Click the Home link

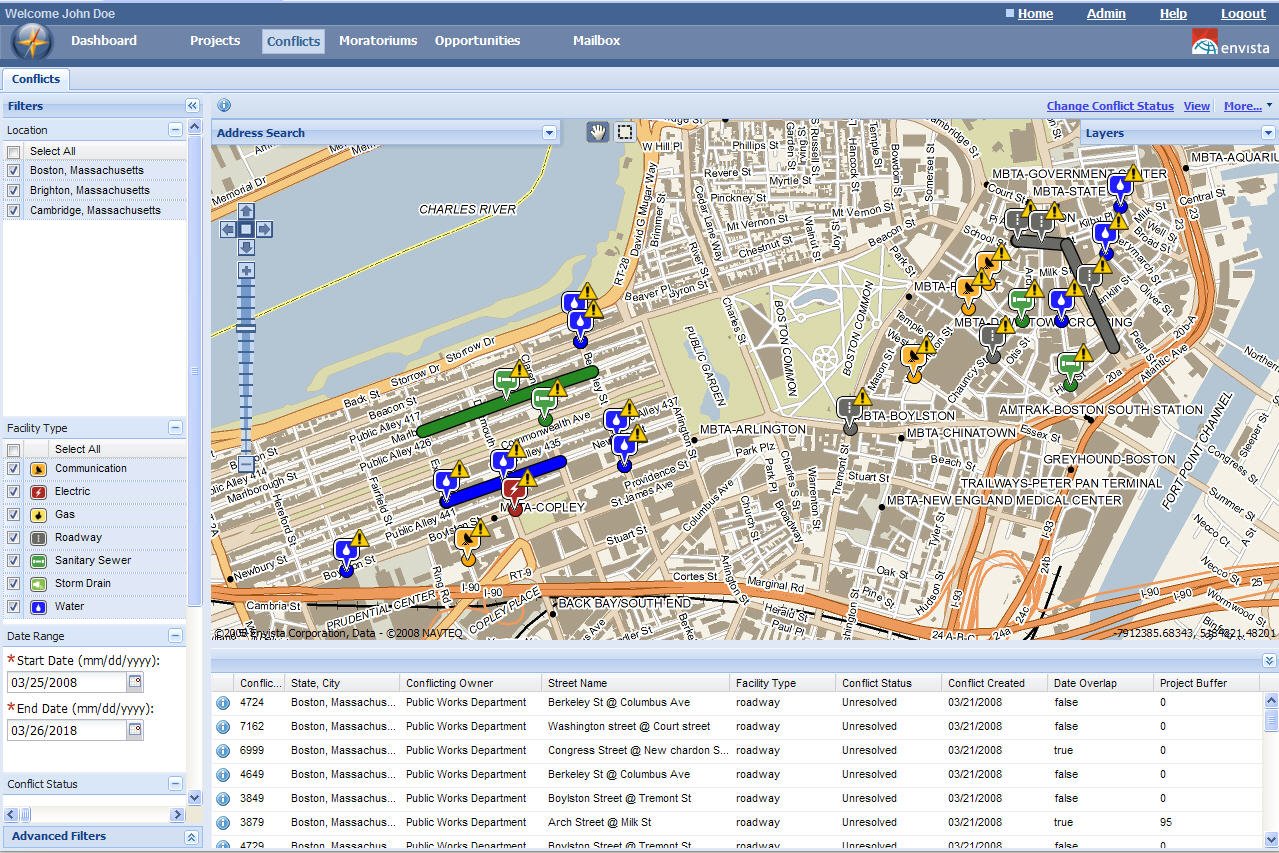(1035, 14)
